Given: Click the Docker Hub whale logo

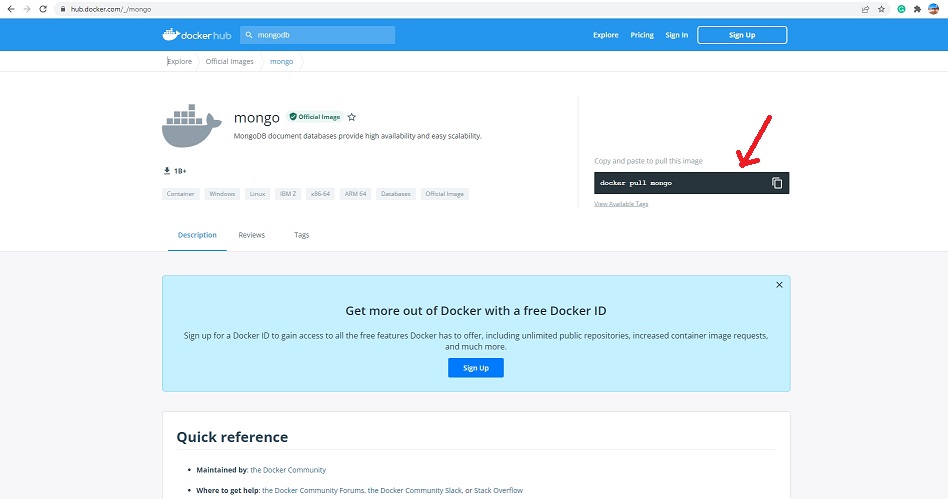Looking at the screenshot, I should coord(194,35).
